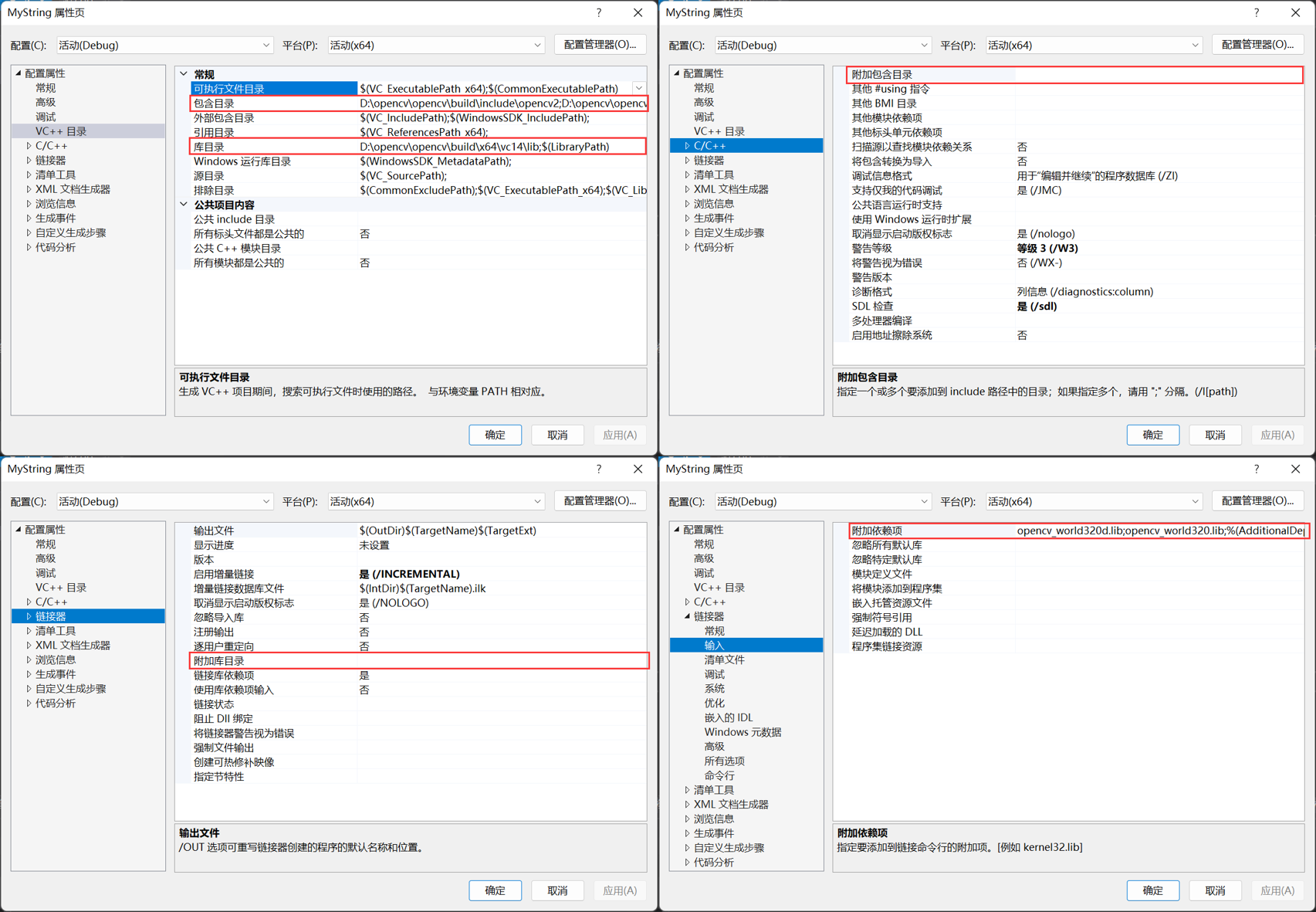Select 嵌入的 IDL under 链接器
1316x912 pixels.
click(x=728, y=717)
